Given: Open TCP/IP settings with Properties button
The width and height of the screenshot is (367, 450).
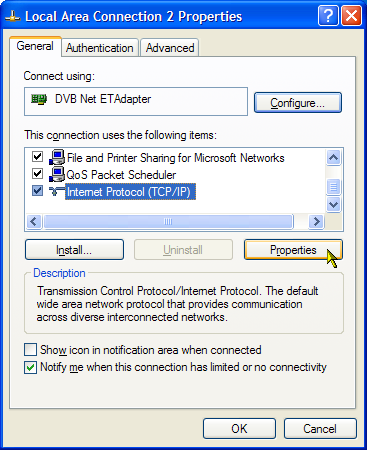Looking at the screenshot, I should click(293, 250).
